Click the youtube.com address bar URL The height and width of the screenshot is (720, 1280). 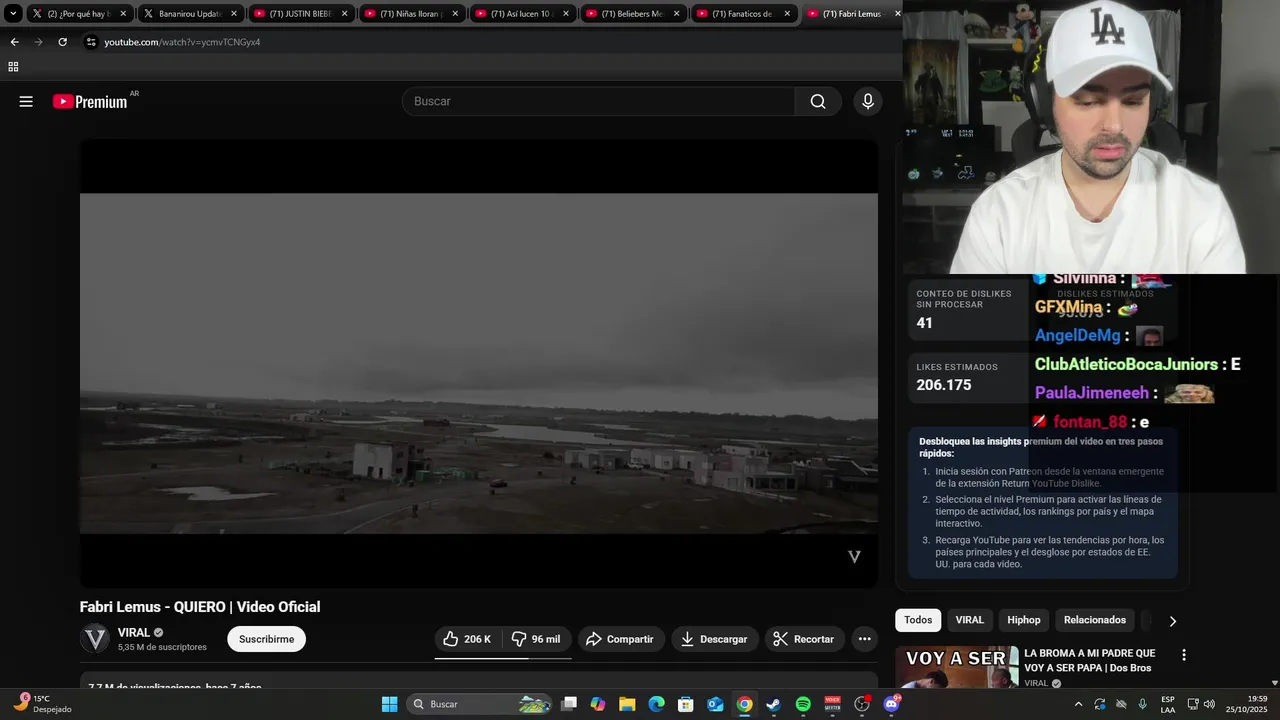coord(182,42)
